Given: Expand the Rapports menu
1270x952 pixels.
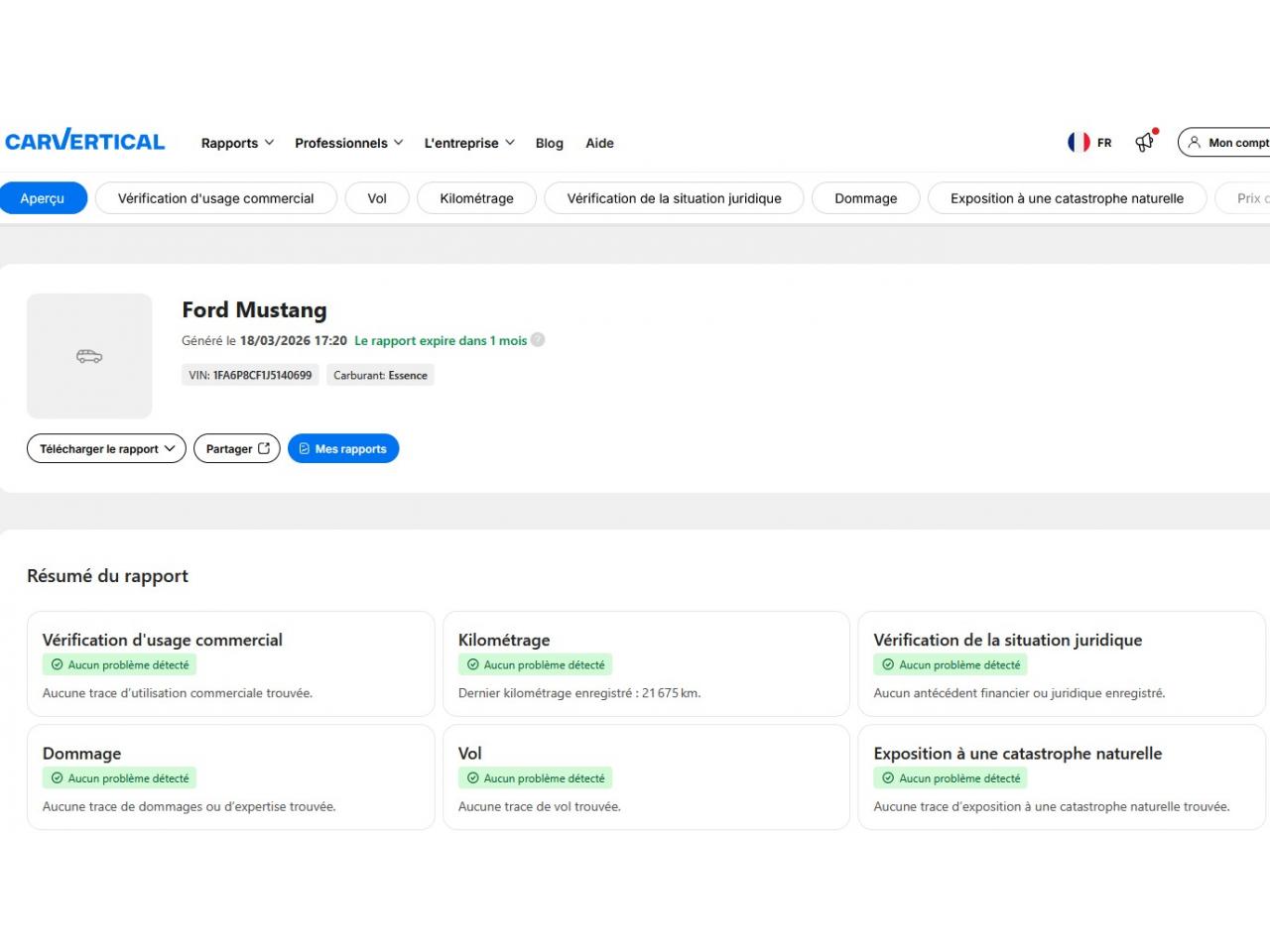Looking at the screenshot, I should pyautogui.click(x=237, y=143).
